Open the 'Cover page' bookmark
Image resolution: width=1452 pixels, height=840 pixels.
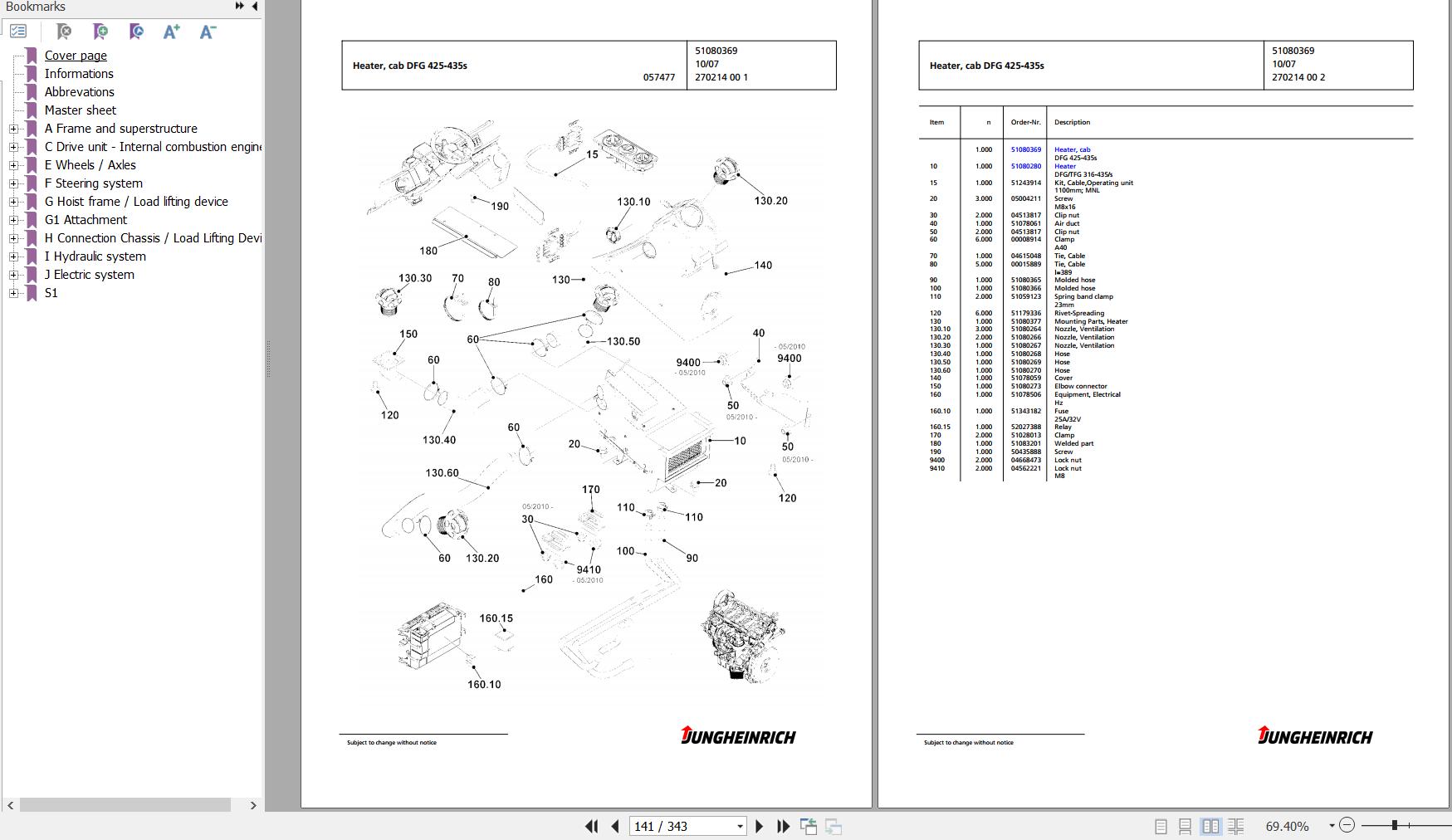pyautogui.click(x=76, y=56)
